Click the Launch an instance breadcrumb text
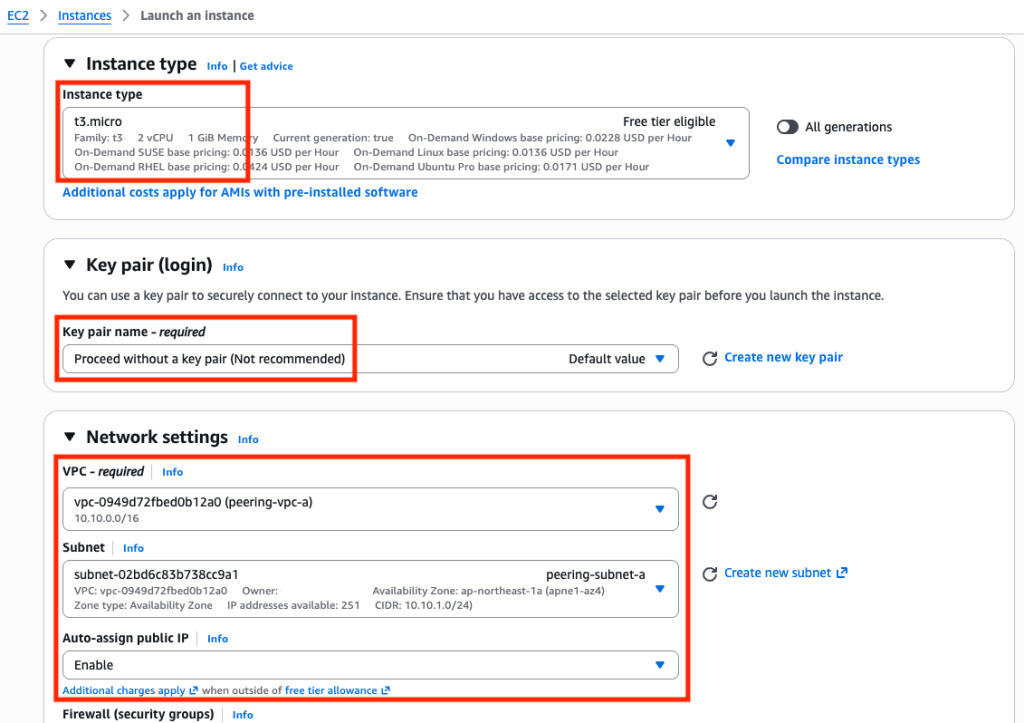This screenshot has width=1024, height=723. coord(197,16)
